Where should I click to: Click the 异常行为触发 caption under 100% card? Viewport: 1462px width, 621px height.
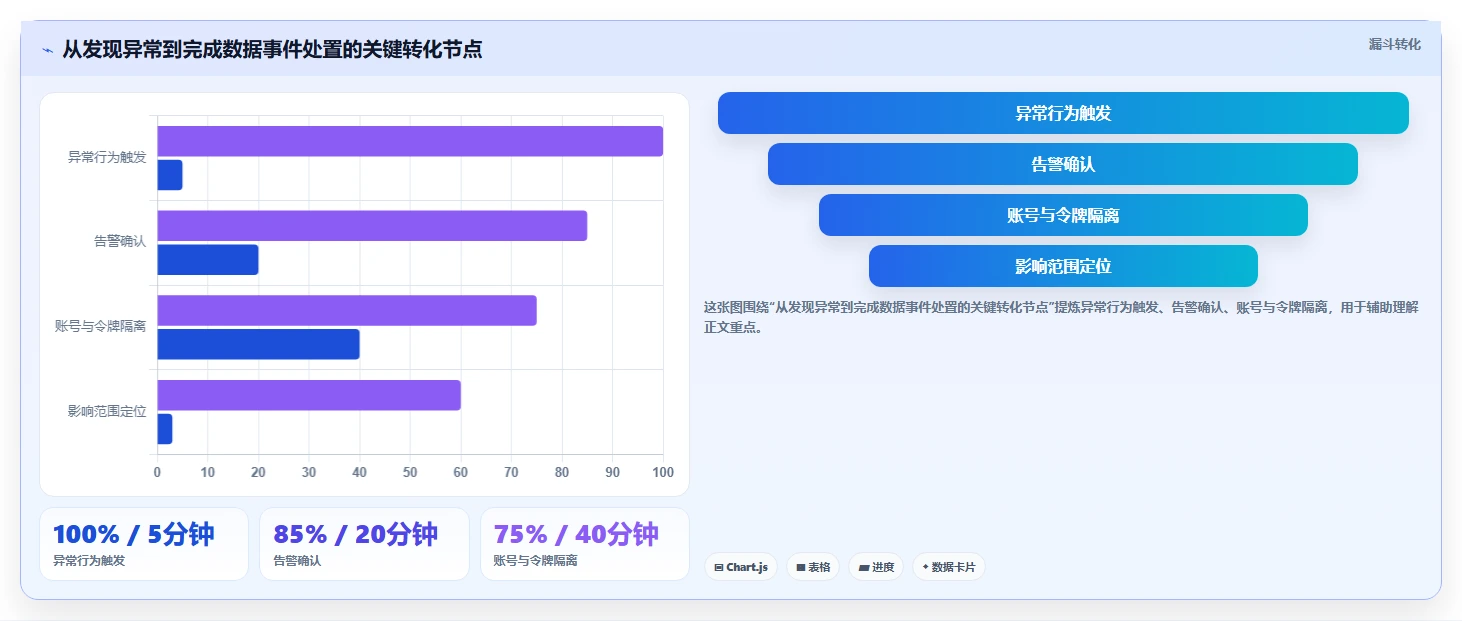coord(89,561)
